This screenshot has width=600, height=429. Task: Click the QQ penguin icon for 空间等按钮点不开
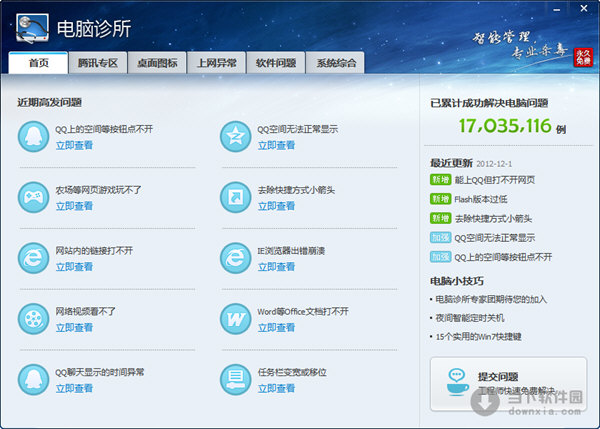(x=34, y=137)
